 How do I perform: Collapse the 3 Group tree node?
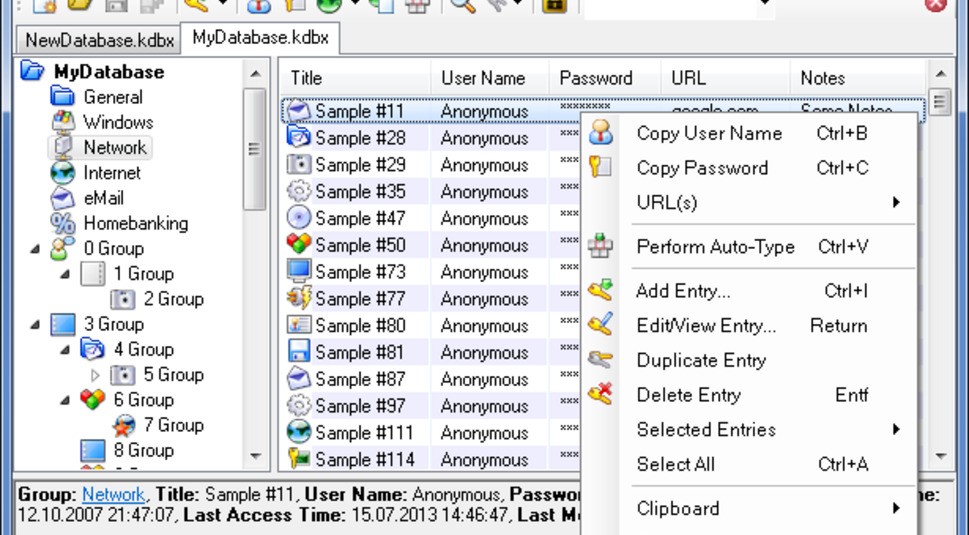click(36, 324)
